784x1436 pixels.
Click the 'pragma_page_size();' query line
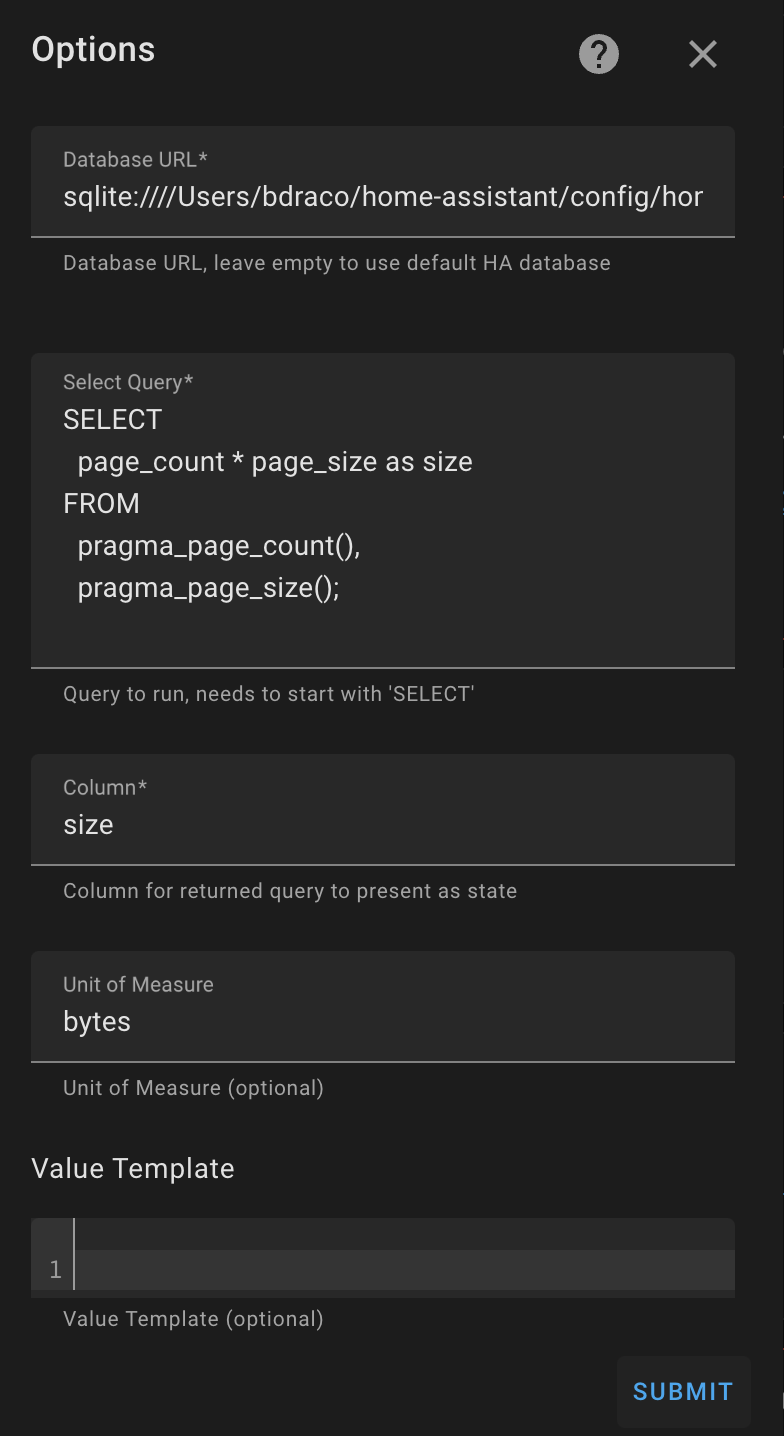pyautogui.click(x=208, y=588)
